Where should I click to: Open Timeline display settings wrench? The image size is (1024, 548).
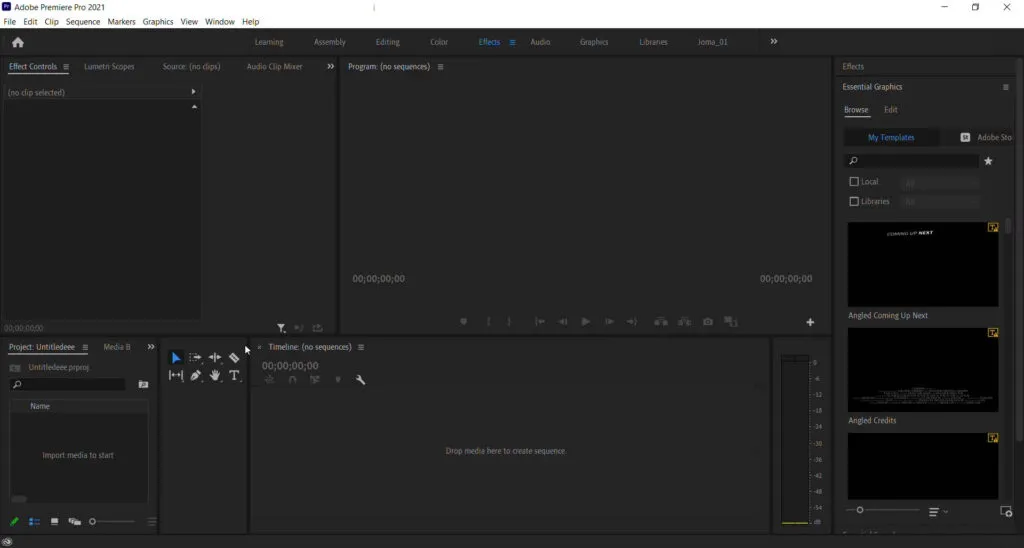tap(360, 379)
